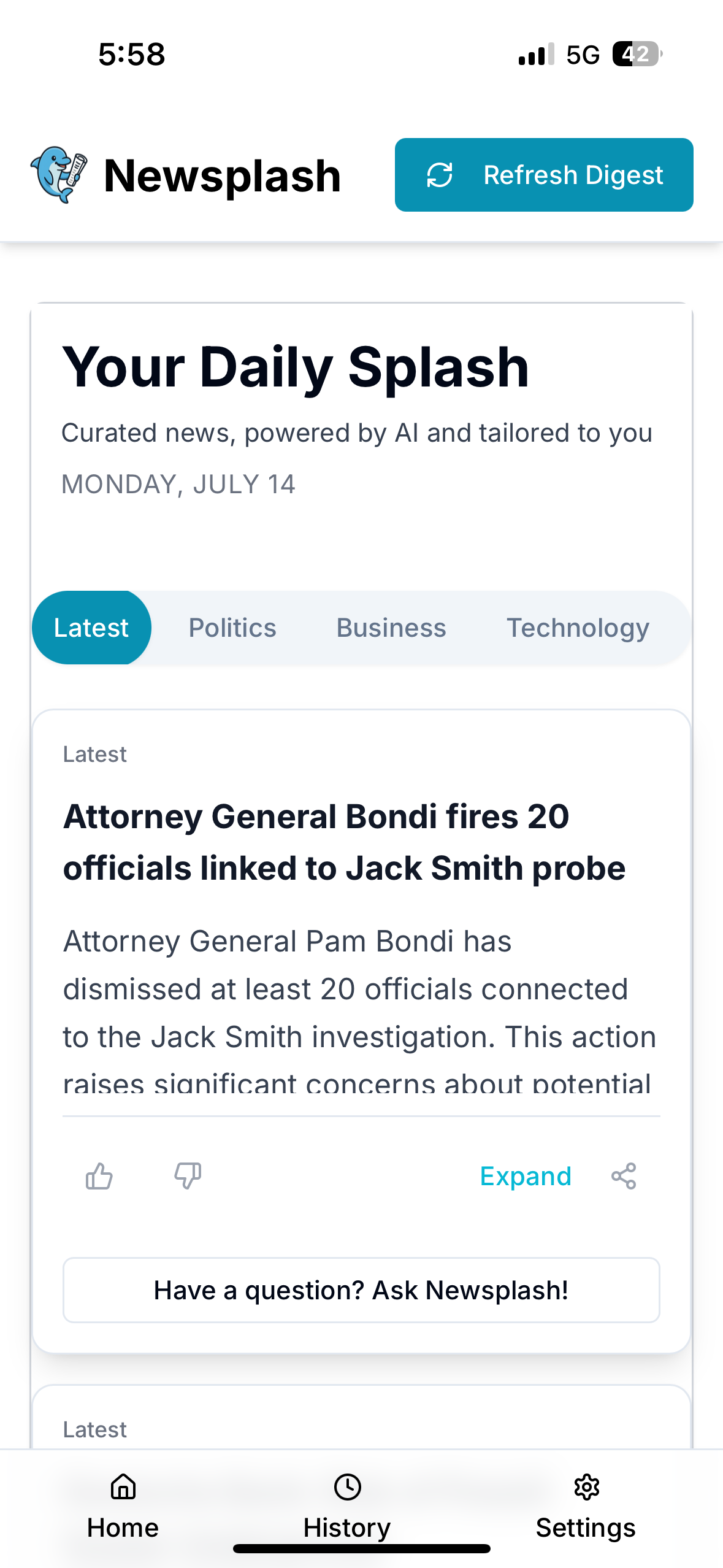Share the Attorney General Bondi article
Viewport: 723px width, 1568px height.
click(x=624, y=1176)
